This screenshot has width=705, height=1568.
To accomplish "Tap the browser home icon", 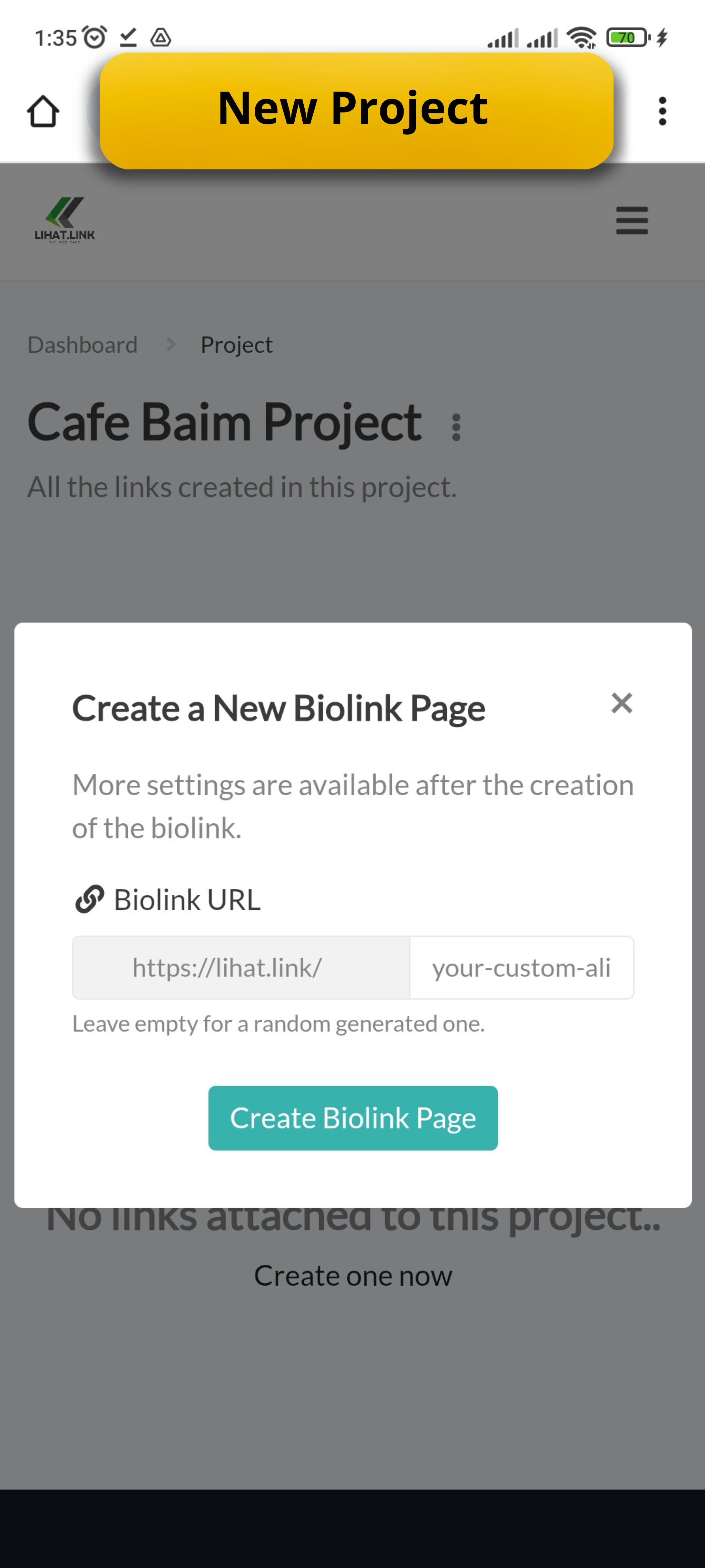I will click(x=43, y=112).
